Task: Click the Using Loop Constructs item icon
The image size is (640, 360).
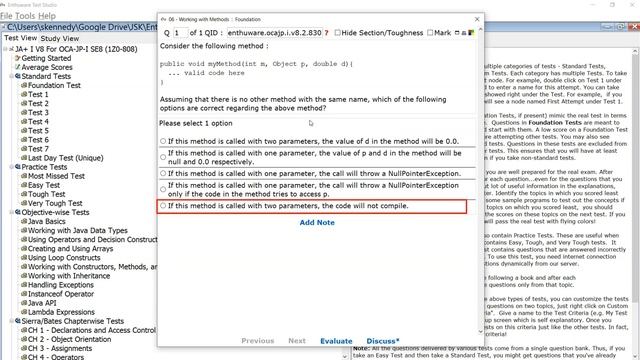Action: (24, 258)
